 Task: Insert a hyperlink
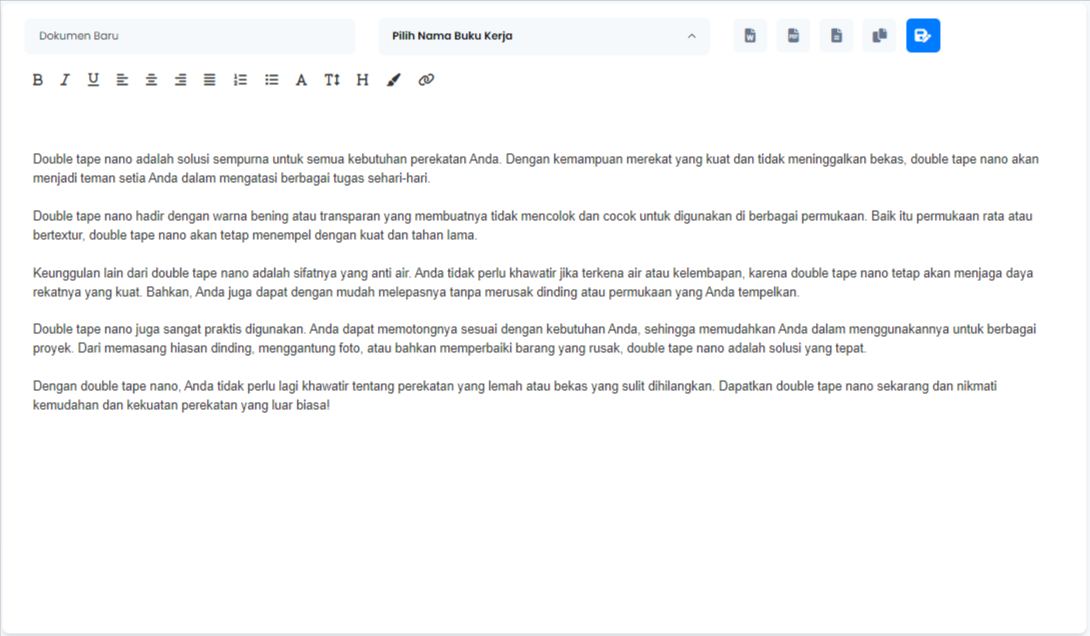point(426,80)
